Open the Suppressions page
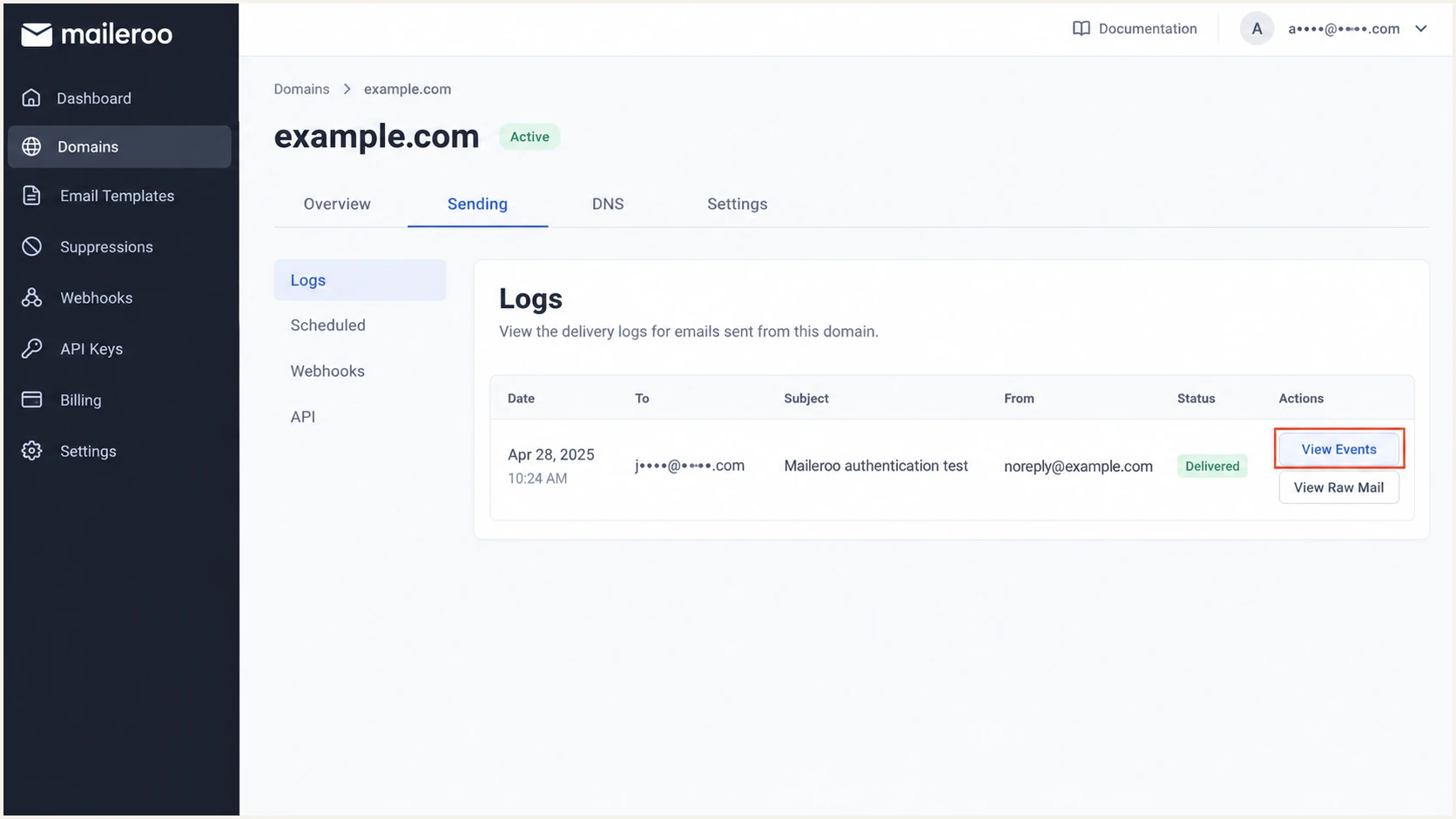This screenshot has width=1456, height=819. coord(106,247)
